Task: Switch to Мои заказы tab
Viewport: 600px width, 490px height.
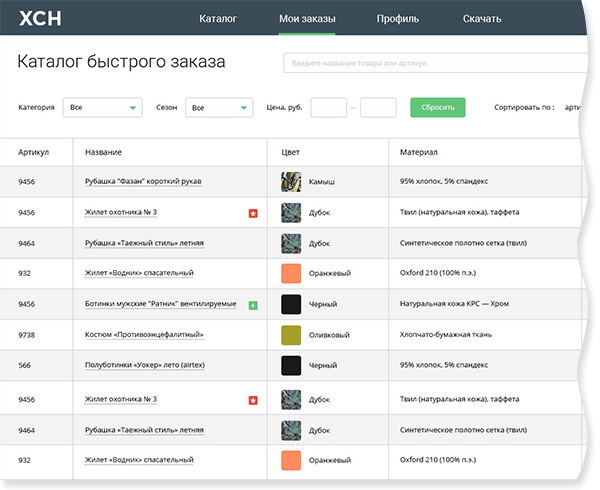Action: 307,18
